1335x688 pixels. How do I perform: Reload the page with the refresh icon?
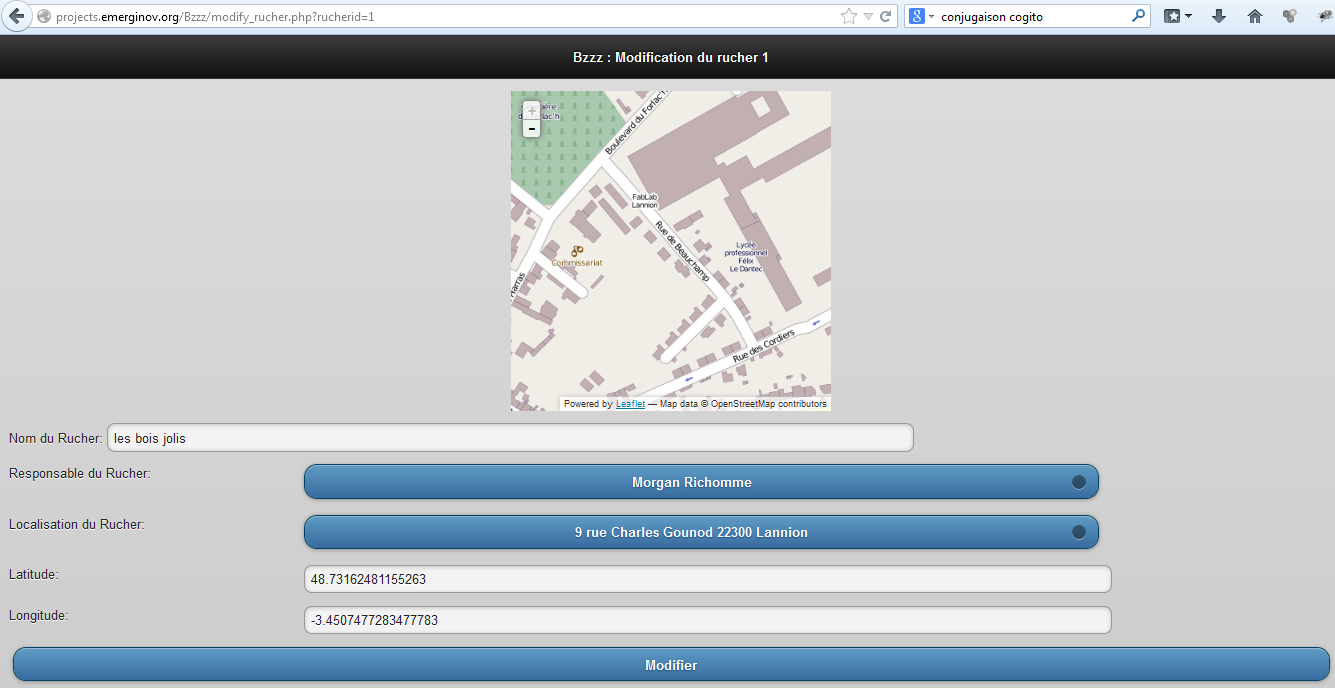tap(885, 17)
